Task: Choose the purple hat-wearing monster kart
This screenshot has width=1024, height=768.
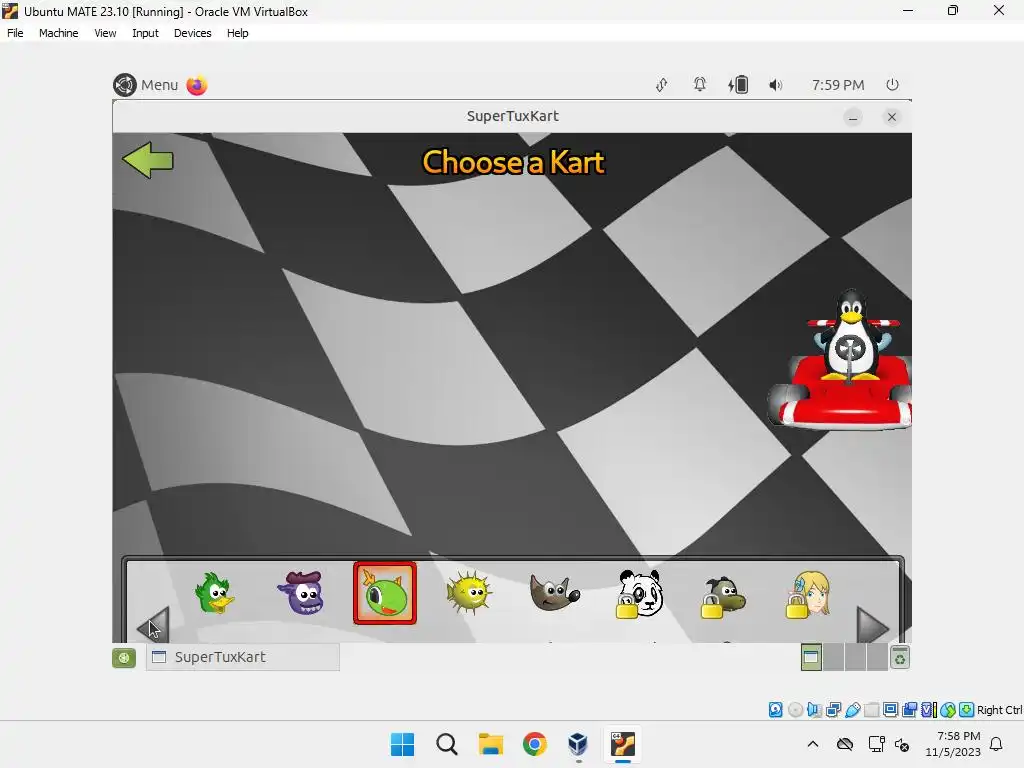Action: pyautogui.click(x=300, y=593)
